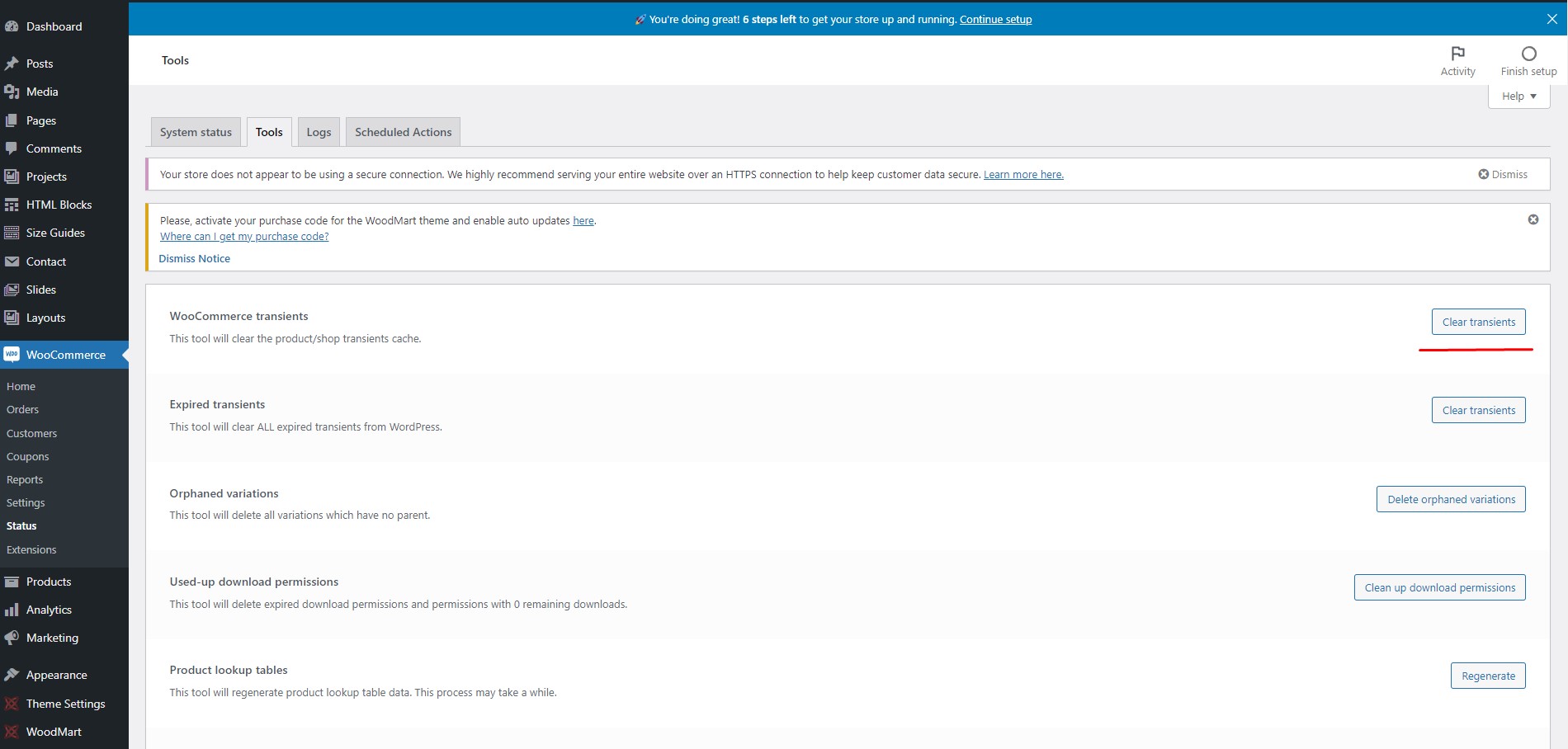The height and width of the screenshot is (749, 1568).
Task: Open the Logs tab
Action: point(319,132)
